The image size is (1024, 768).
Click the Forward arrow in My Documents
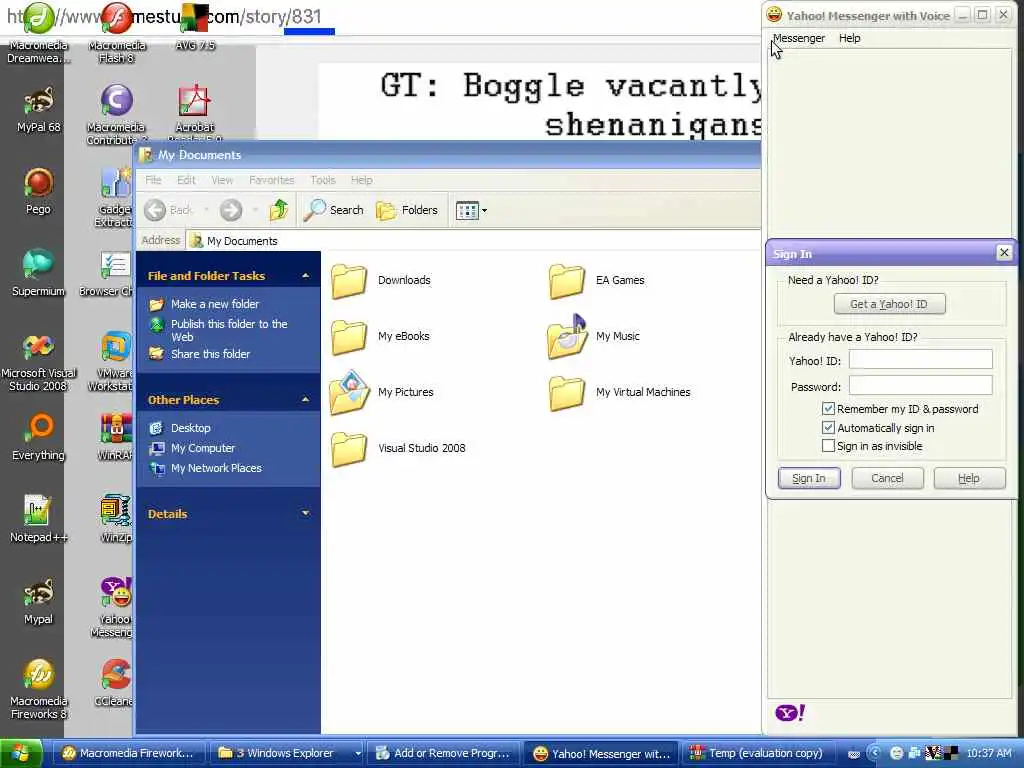[231, 210]
